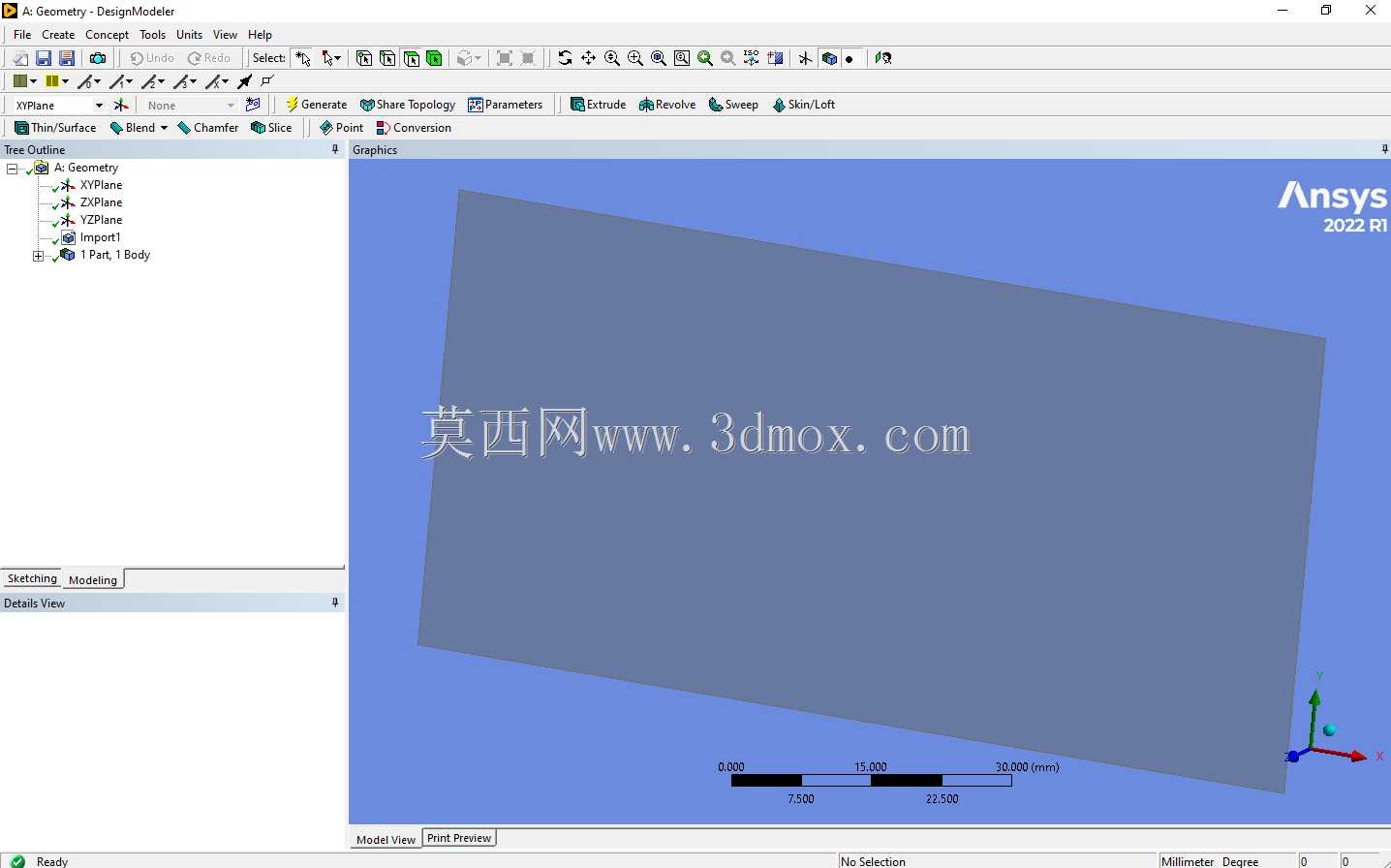
Task: Select the Box Zoom tool
Action: 635,58
